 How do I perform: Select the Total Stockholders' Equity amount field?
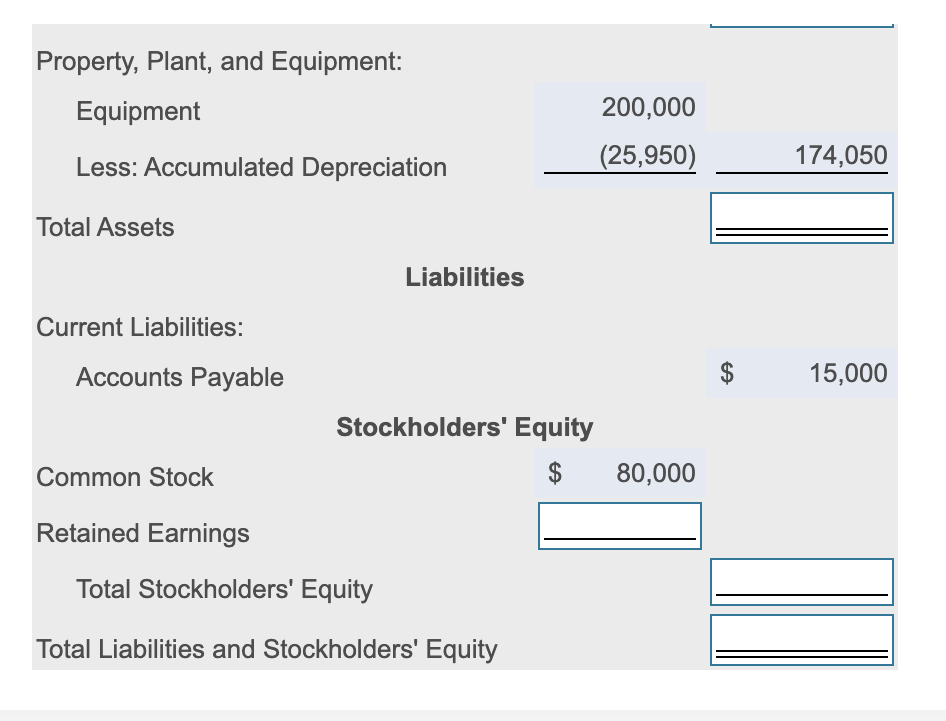pos(801,582)
